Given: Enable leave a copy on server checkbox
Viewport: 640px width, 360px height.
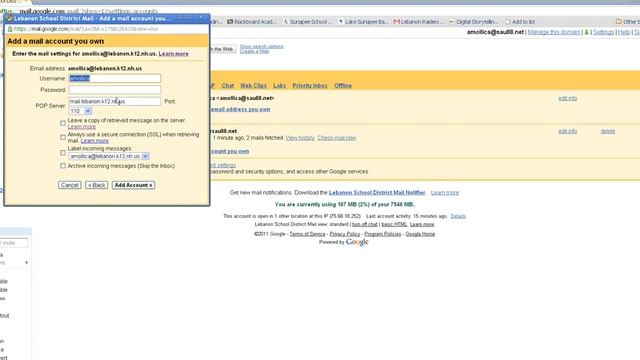Looking at the screenshot, I should pyautogui.click(x=63, y=123).
